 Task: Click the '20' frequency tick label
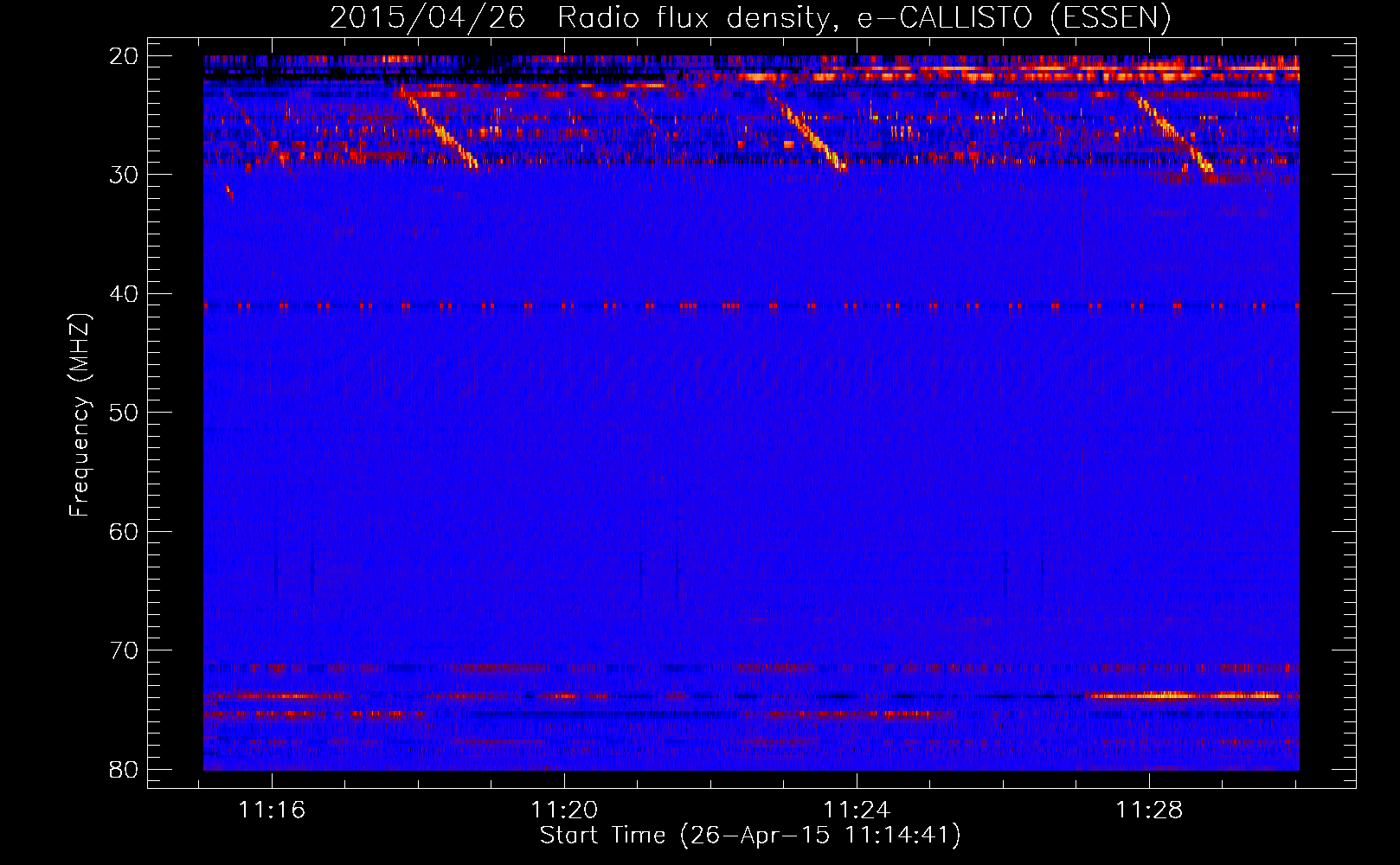pos(124,56)
